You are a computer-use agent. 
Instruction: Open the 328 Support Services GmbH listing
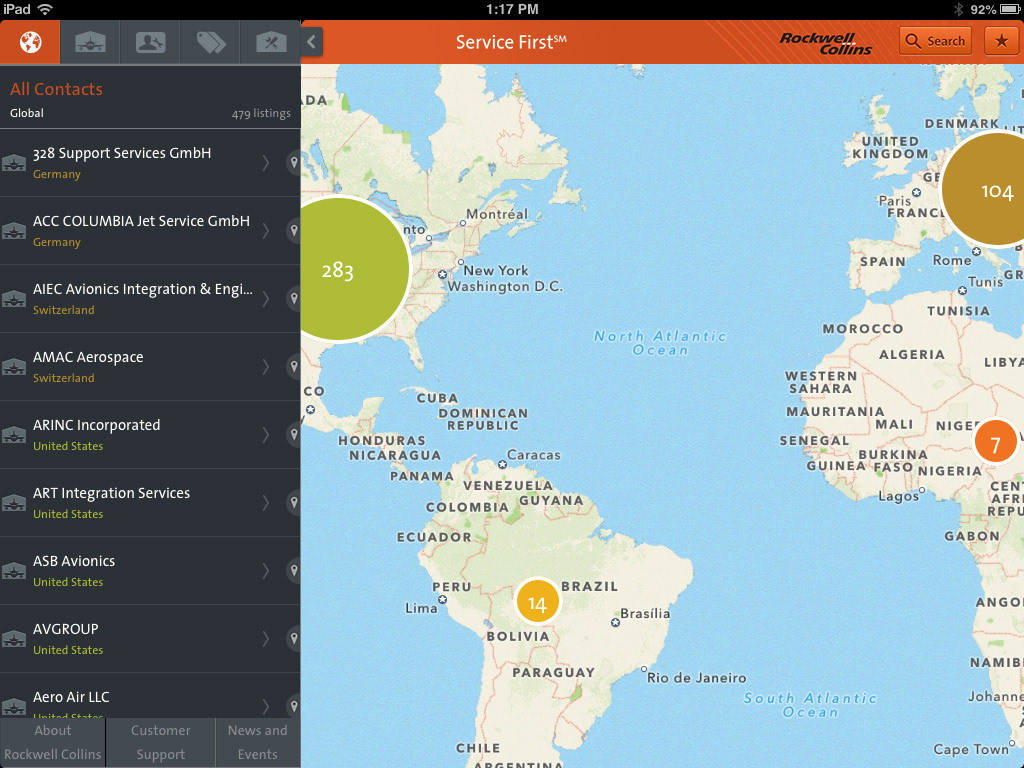pos(150,163)
